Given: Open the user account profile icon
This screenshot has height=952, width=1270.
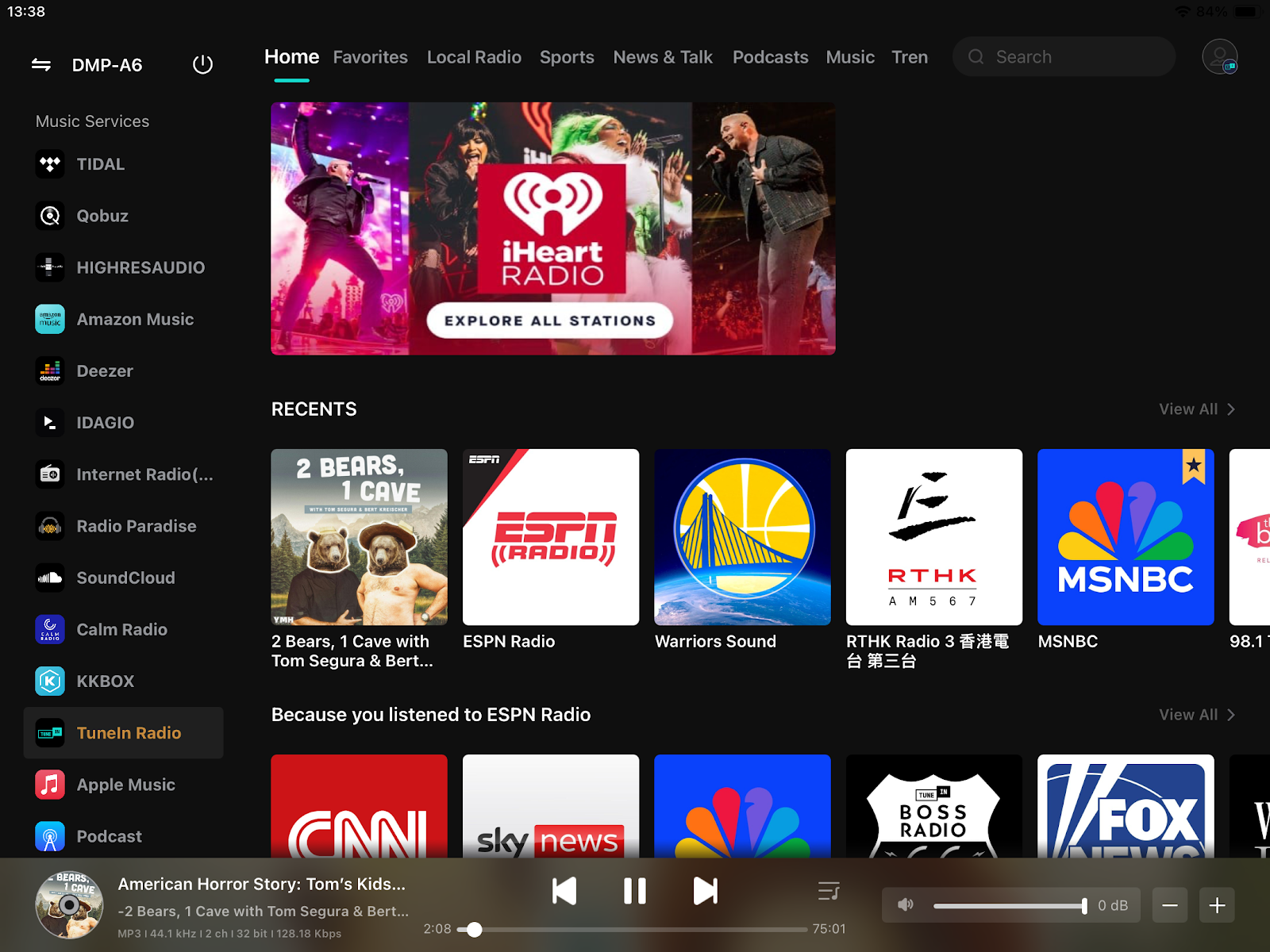Looking at the screenshot, I should 1220,57.
